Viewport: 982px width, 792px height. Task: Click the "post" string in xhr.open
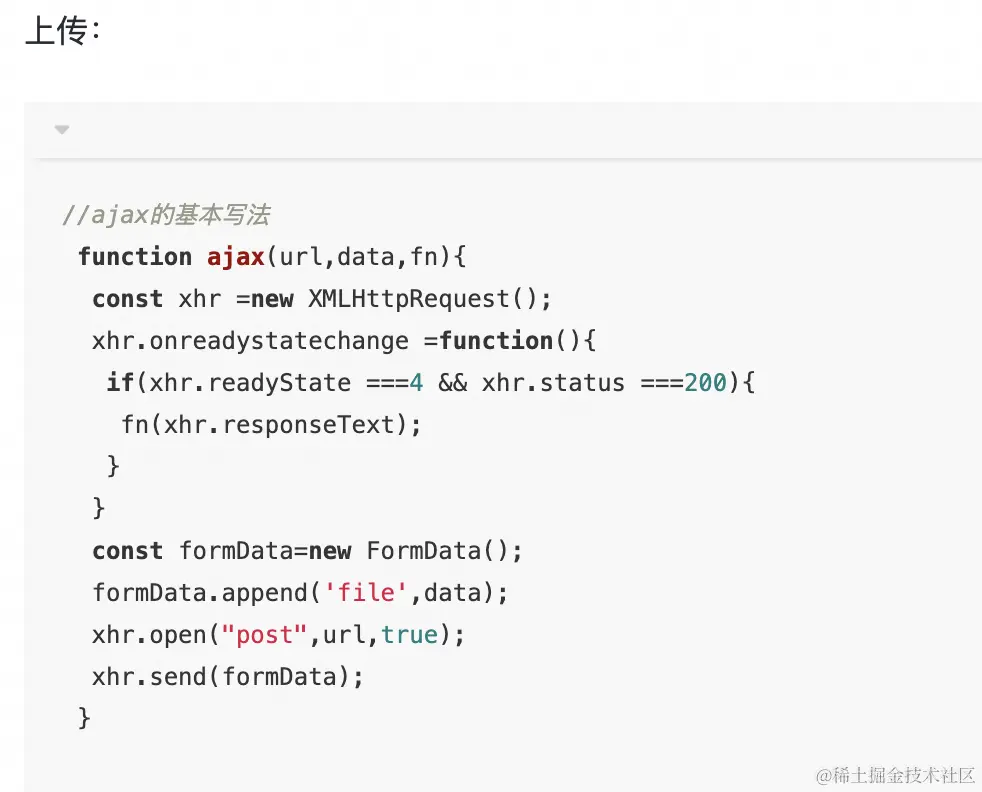(264, 635)
